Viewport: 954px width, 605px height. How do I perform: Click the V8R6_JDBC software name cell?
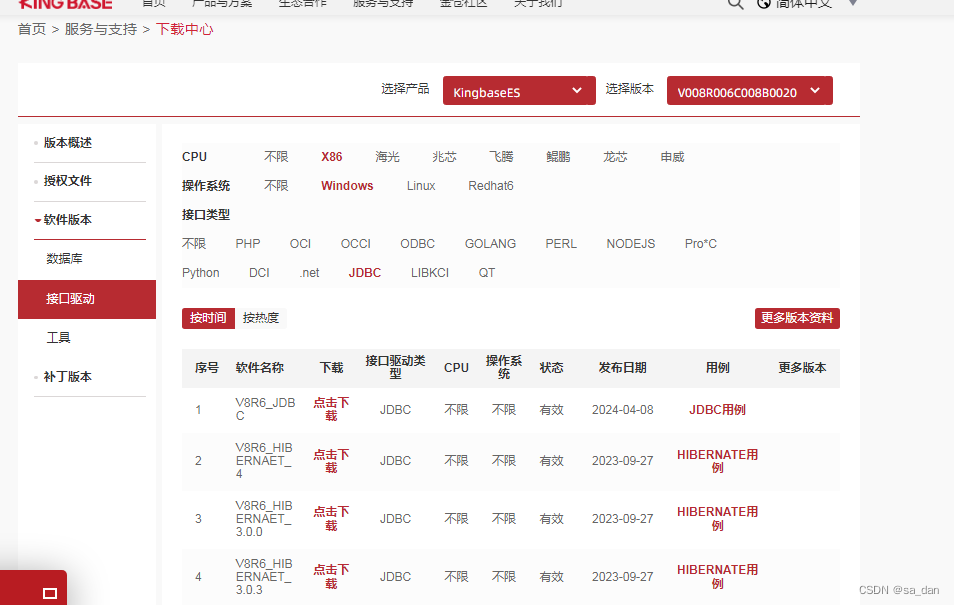click(x=266, y=410)
